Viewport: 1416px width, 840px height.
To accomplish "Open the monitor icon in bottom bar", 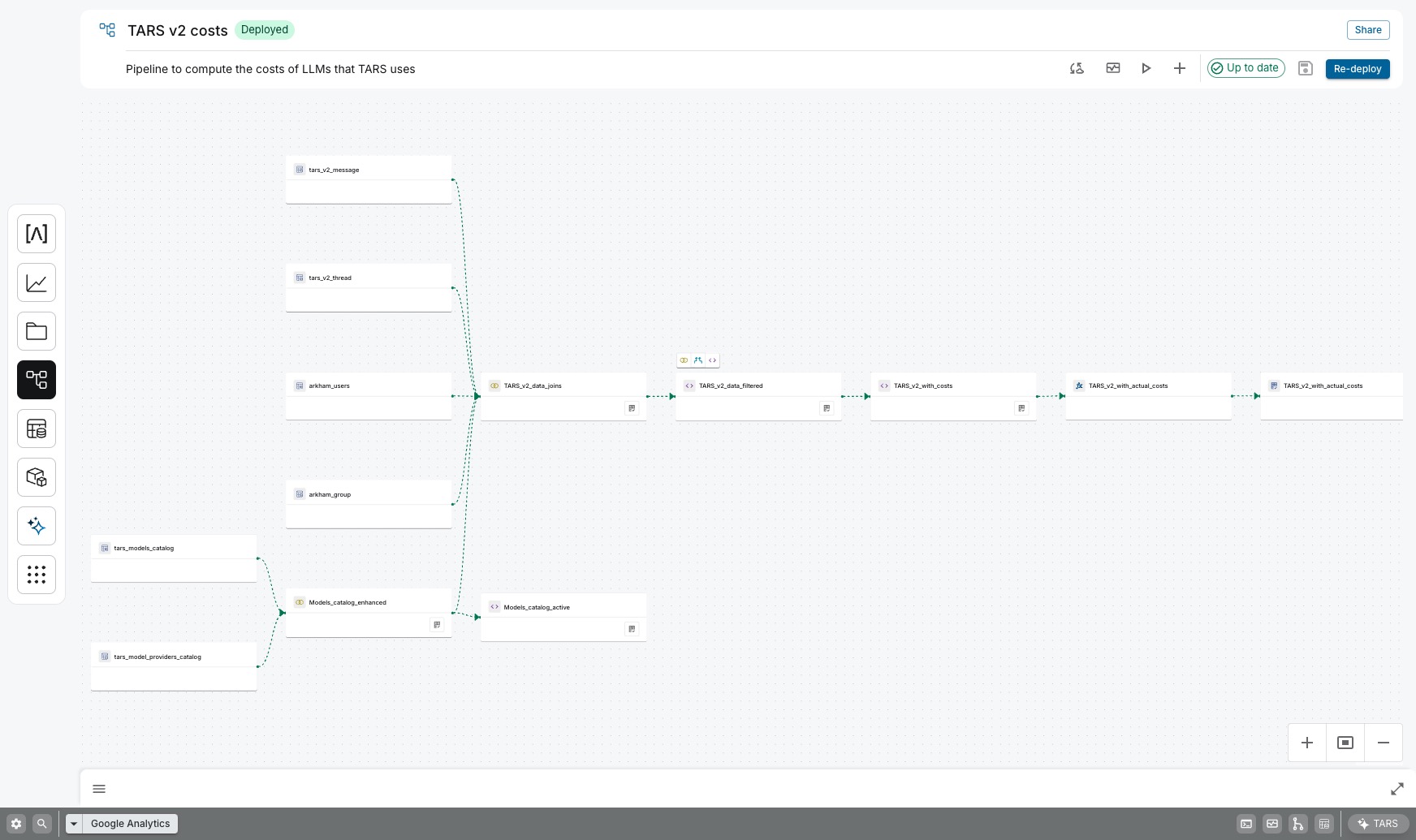I will pos(1272,824).
